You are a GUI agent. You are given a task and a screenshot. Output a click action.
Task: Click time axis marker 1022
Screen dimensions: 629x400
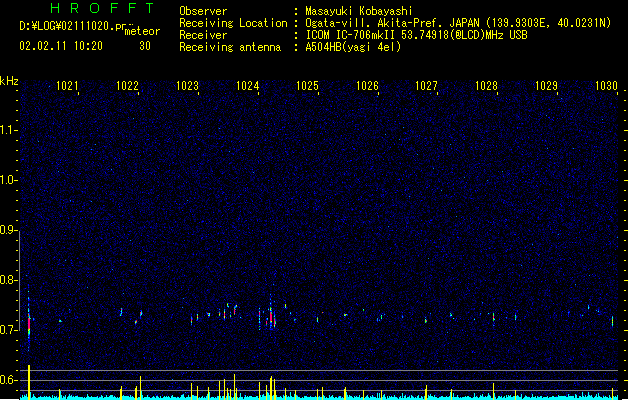coord(127,86)
